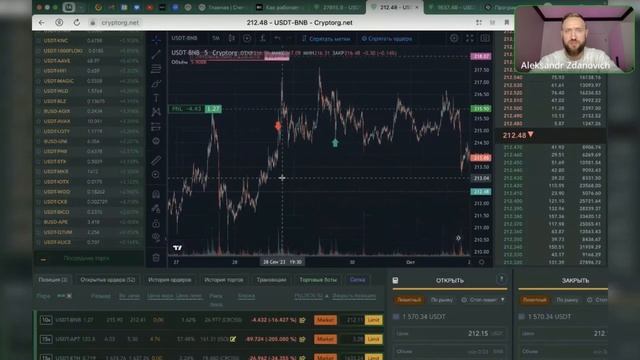640x360 pixels.
Task: Click the Market button in USDT-BNB position row
Action: (325, 320)
